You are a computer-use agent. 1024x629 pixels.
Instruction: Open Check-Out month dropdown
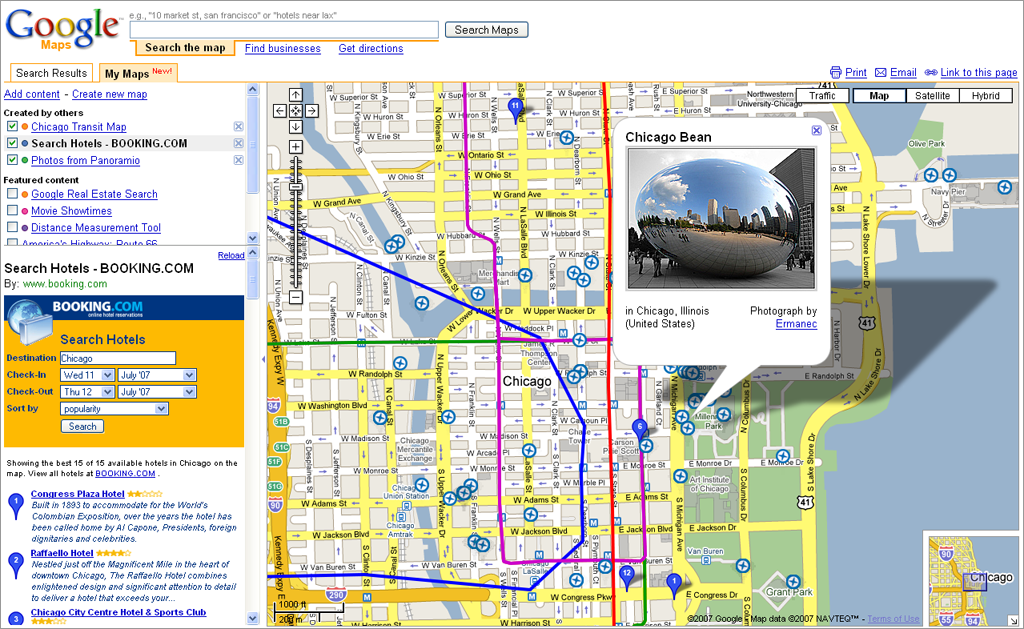(x=157, y=392)
